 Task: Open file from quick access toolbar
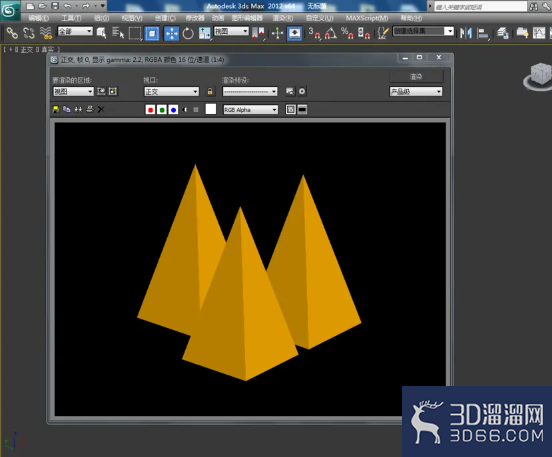click(x=42, y=6)
